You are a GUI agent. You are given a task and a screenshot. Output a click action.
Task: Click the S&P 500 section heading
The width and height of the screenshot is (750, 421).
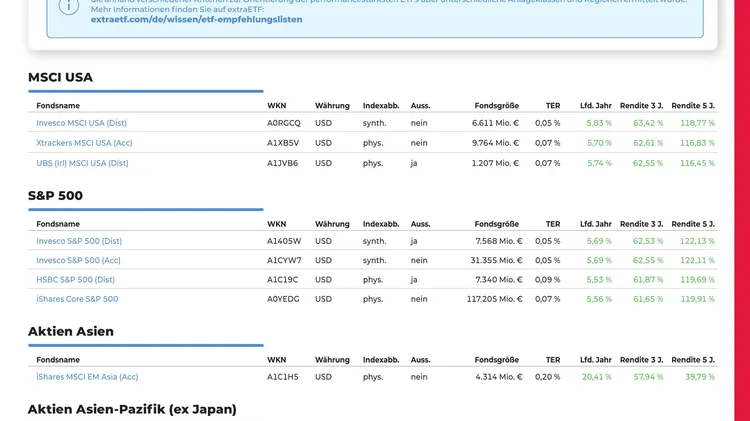pyautogui.click(x=55, y=195)
